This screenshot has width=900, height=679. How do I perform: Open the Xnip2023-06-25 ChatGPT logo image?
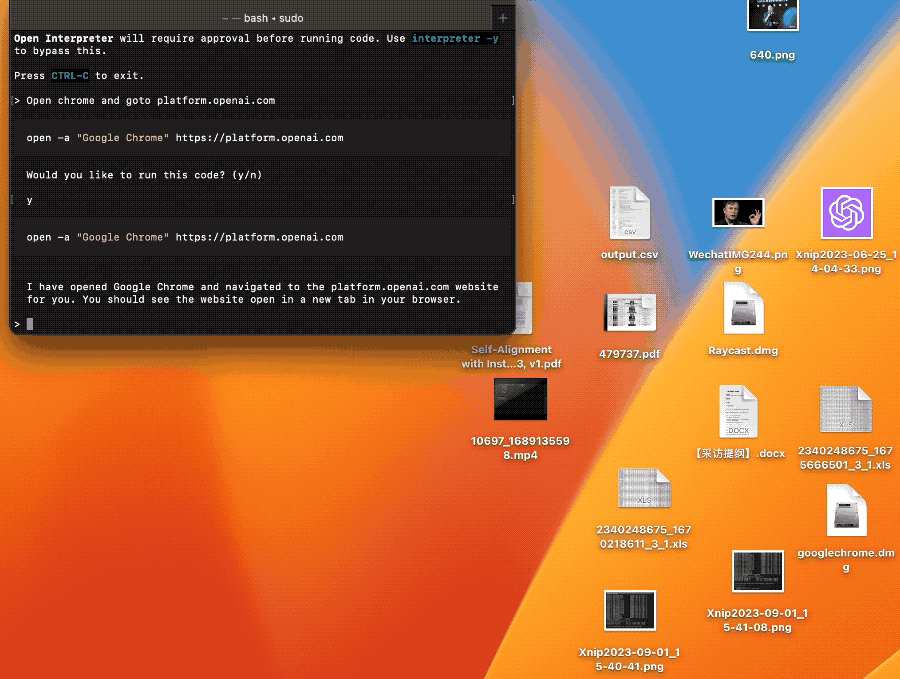point(845,212)
